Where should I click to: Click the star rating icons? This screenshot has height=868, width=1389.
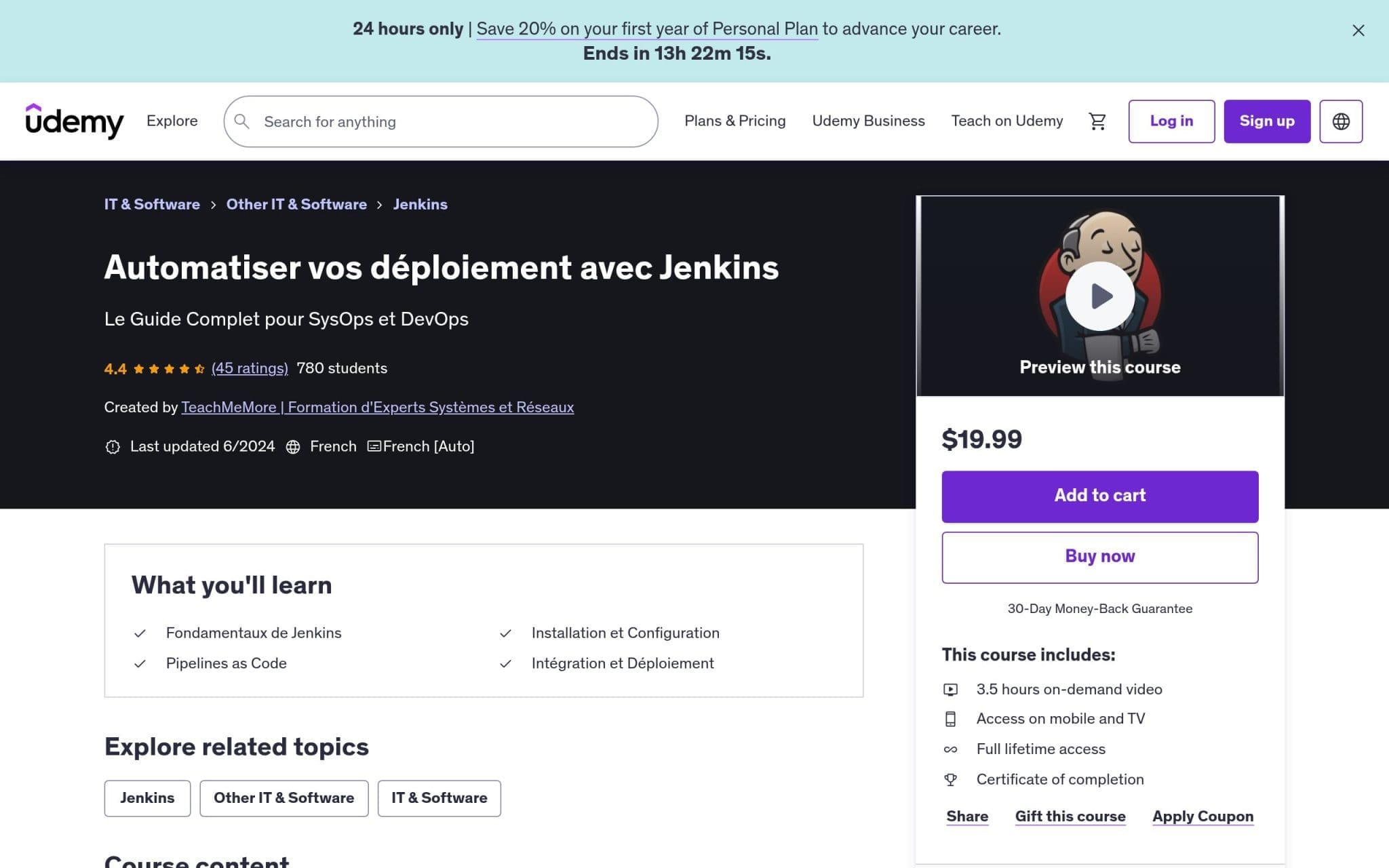tap(169, 369)
